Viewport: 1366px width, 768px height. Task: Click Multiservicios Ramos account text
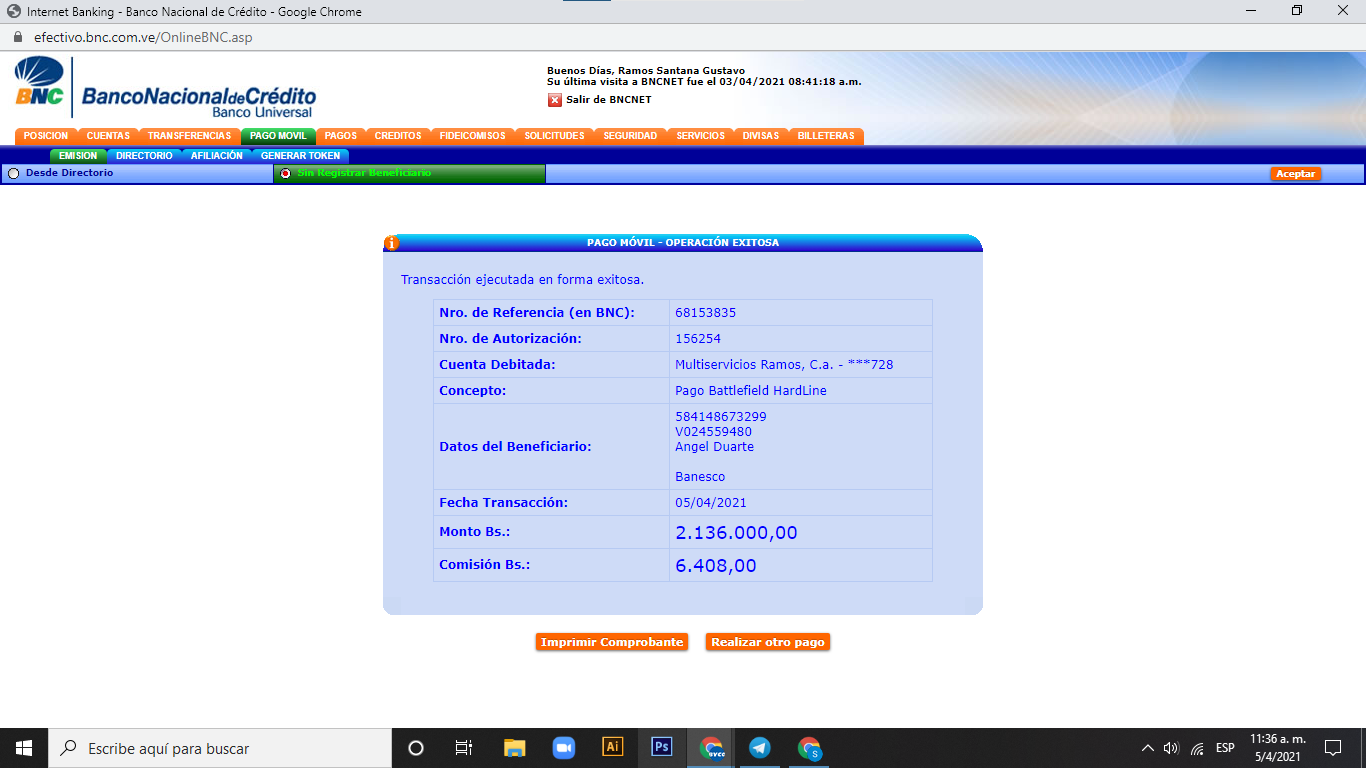[784, 365]
